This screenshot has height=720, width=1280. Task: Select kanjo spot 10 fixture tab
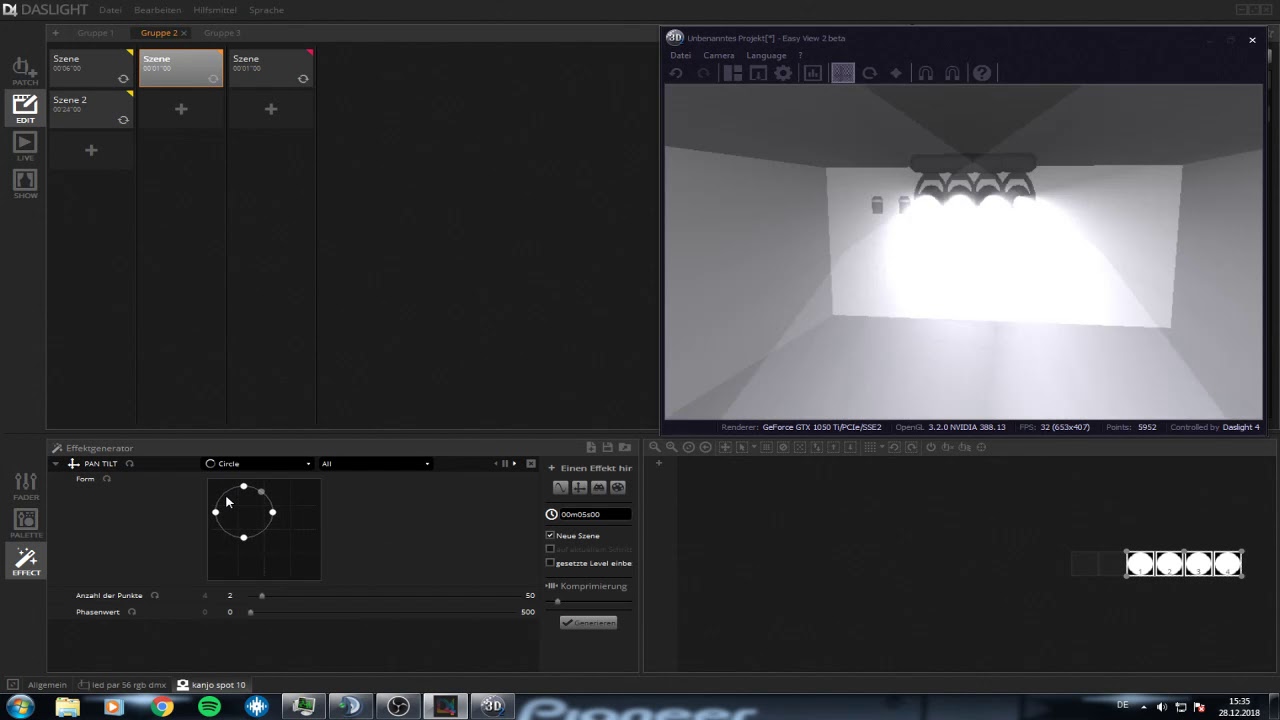point(211,685)
